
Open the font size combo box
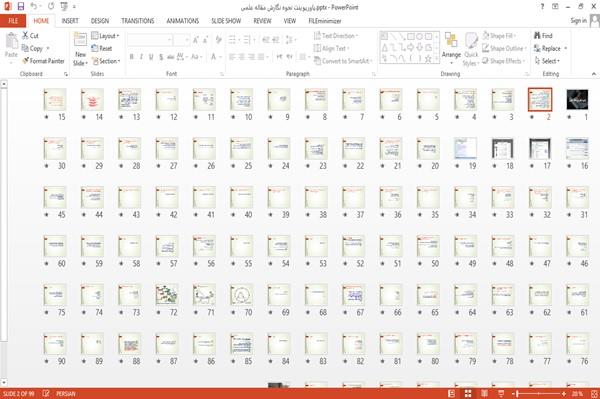(182, 40)
